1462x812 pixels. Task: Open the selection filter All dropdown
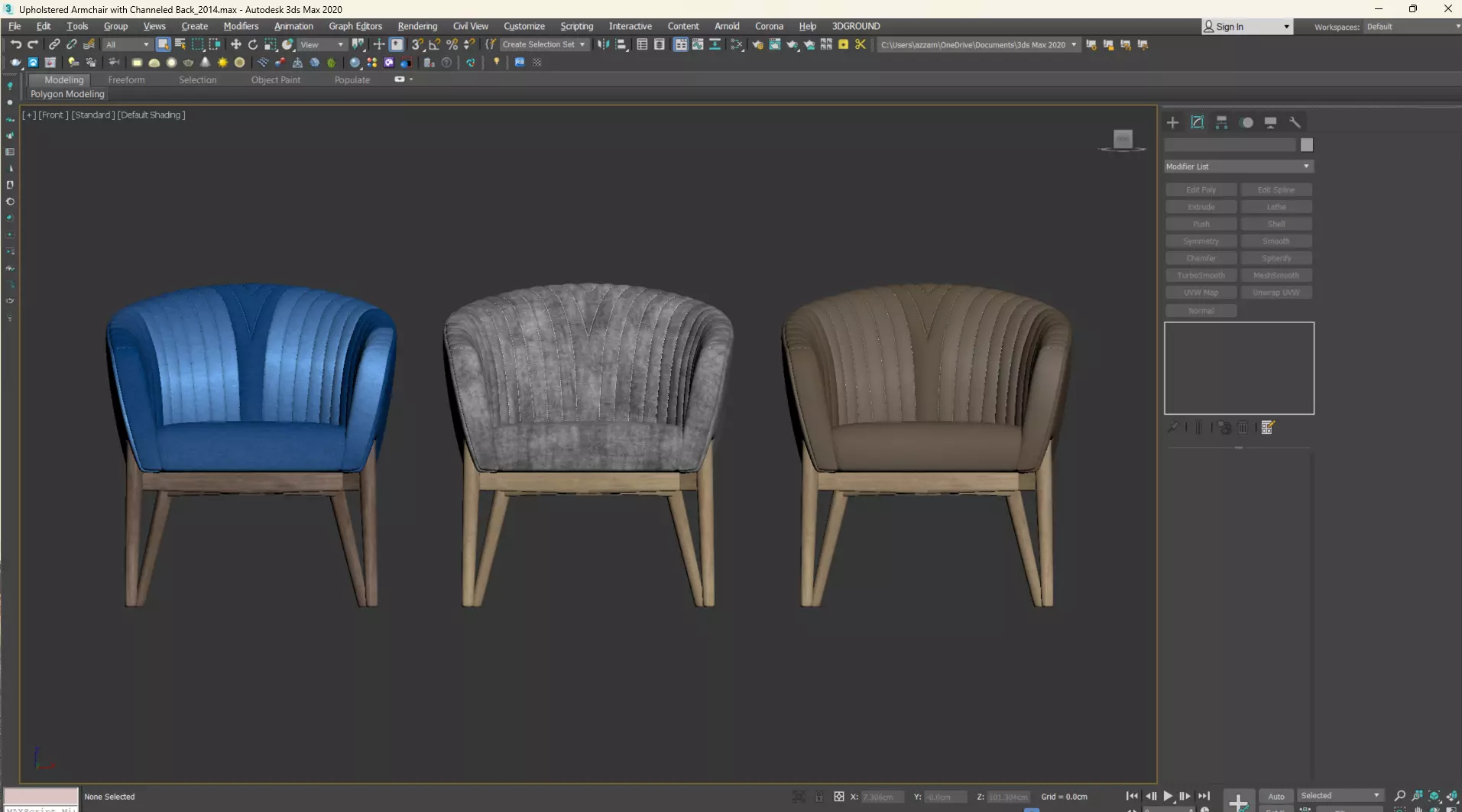pos(127,44)
